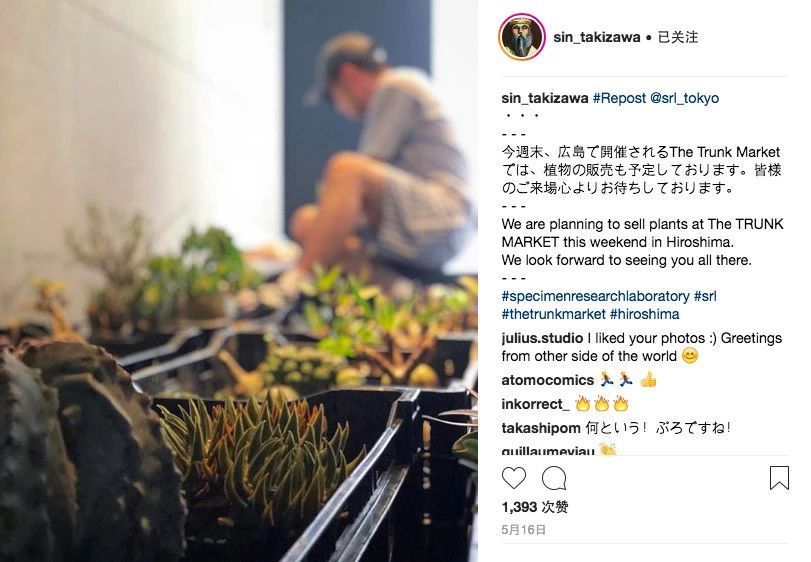Open the @srl_tokyo mention
Screen dimensions: 811x562
[684, 98]
